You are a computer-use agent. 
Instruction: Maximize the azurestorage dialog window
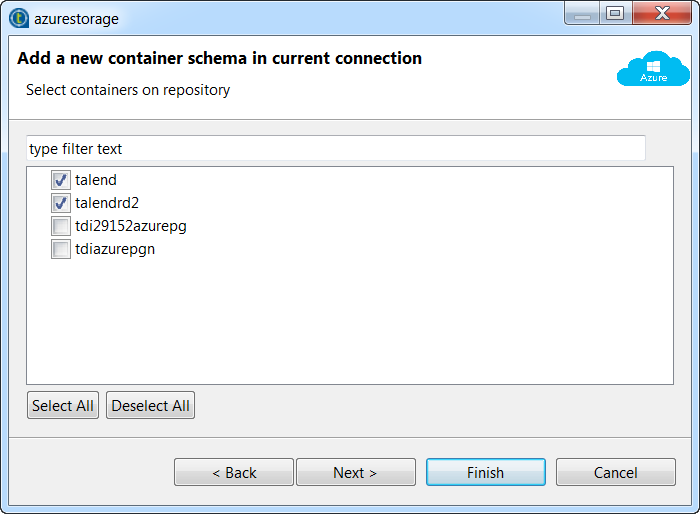(x=614, y=13)
